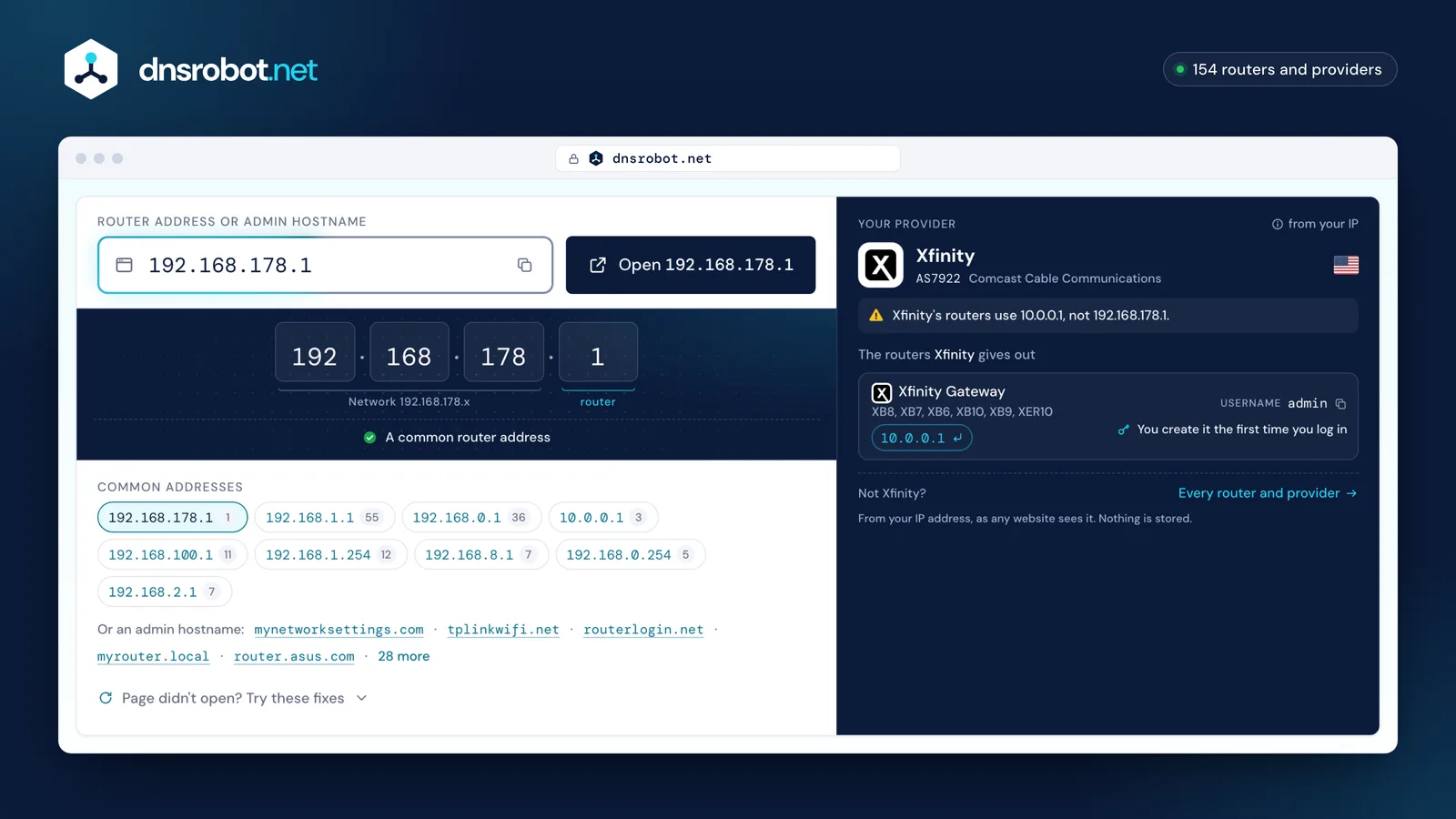Viewport: 1456px width, 819px height.
Task: Click the dnsrobot.net hexagon logo
Action: [x=91, y=69]
